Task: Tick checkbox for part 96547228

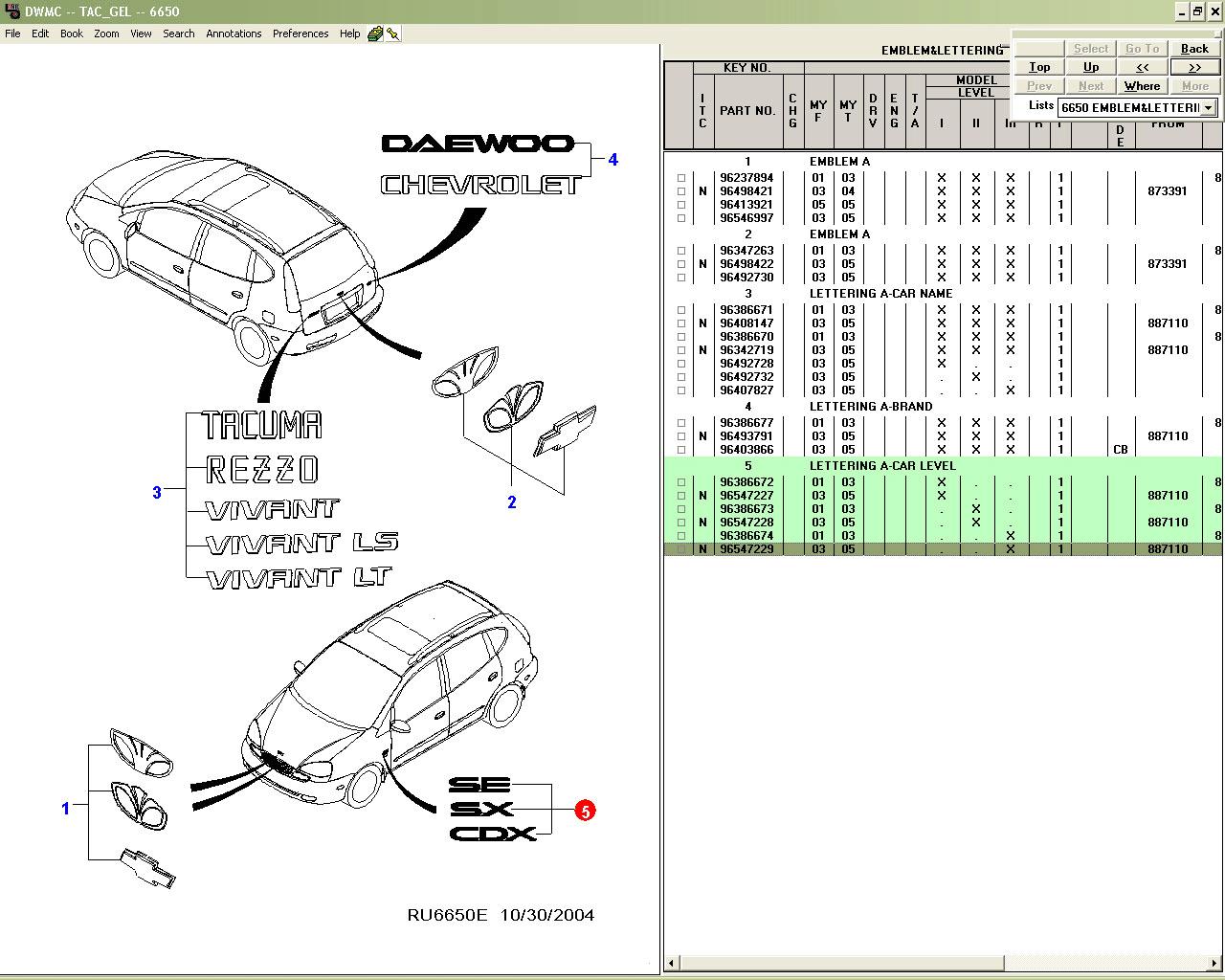Action: click(x=681, y=523)
